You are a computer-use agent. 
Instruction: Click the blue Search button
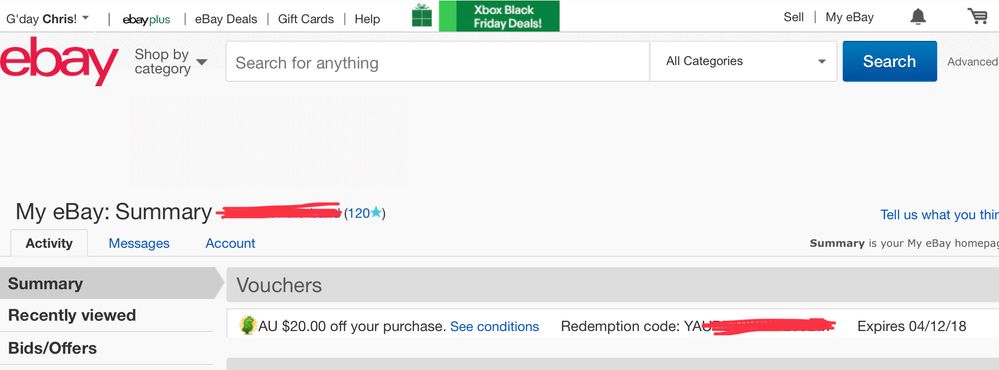[x=889, y=61]
